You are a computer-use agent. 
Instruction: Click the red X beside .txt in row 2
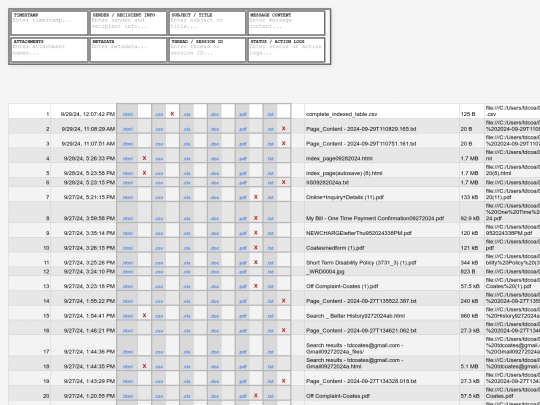pos(283,128)
